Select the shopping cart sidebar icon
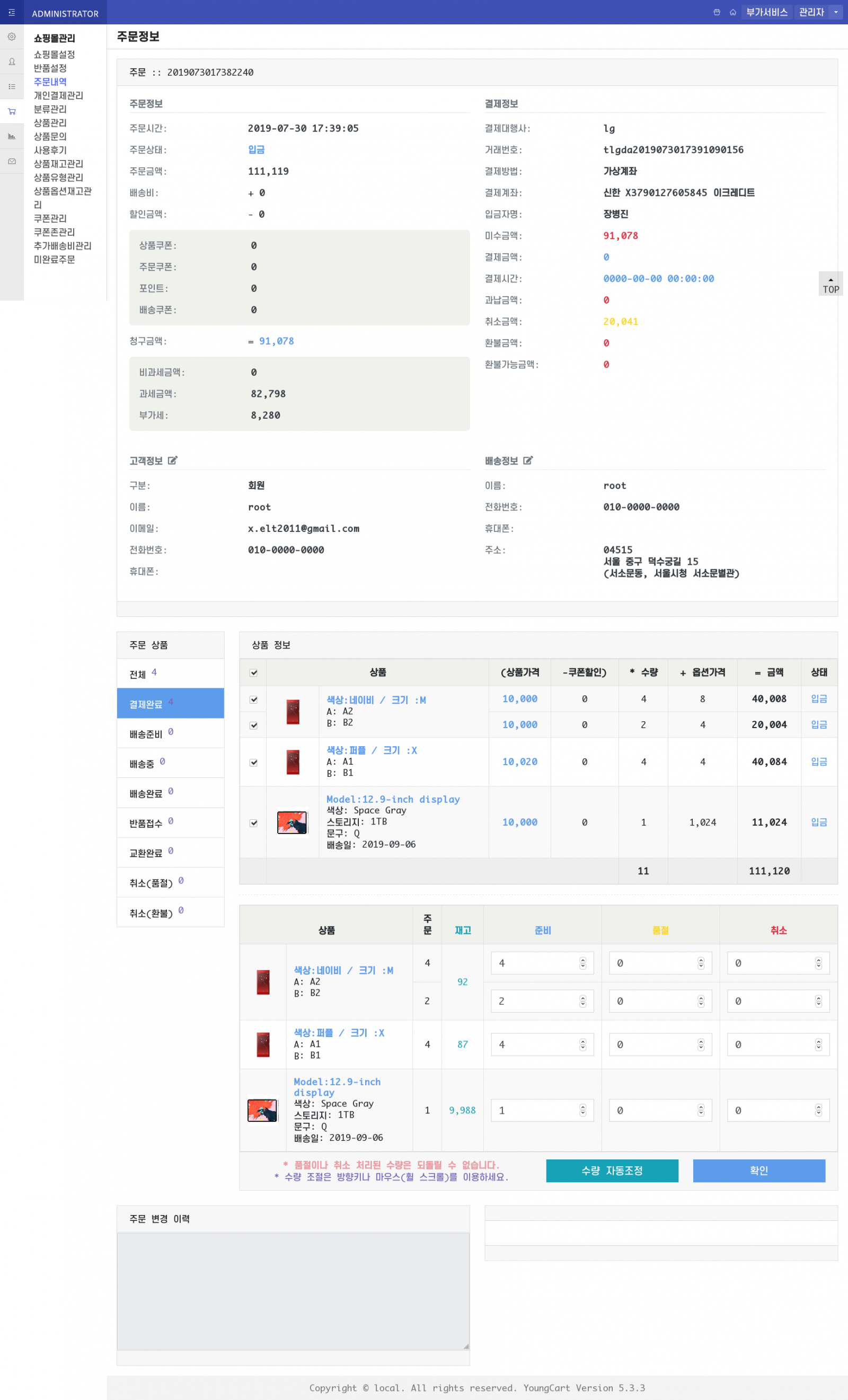The height and width of the screenshot is (1400, 848). (11, 111)
